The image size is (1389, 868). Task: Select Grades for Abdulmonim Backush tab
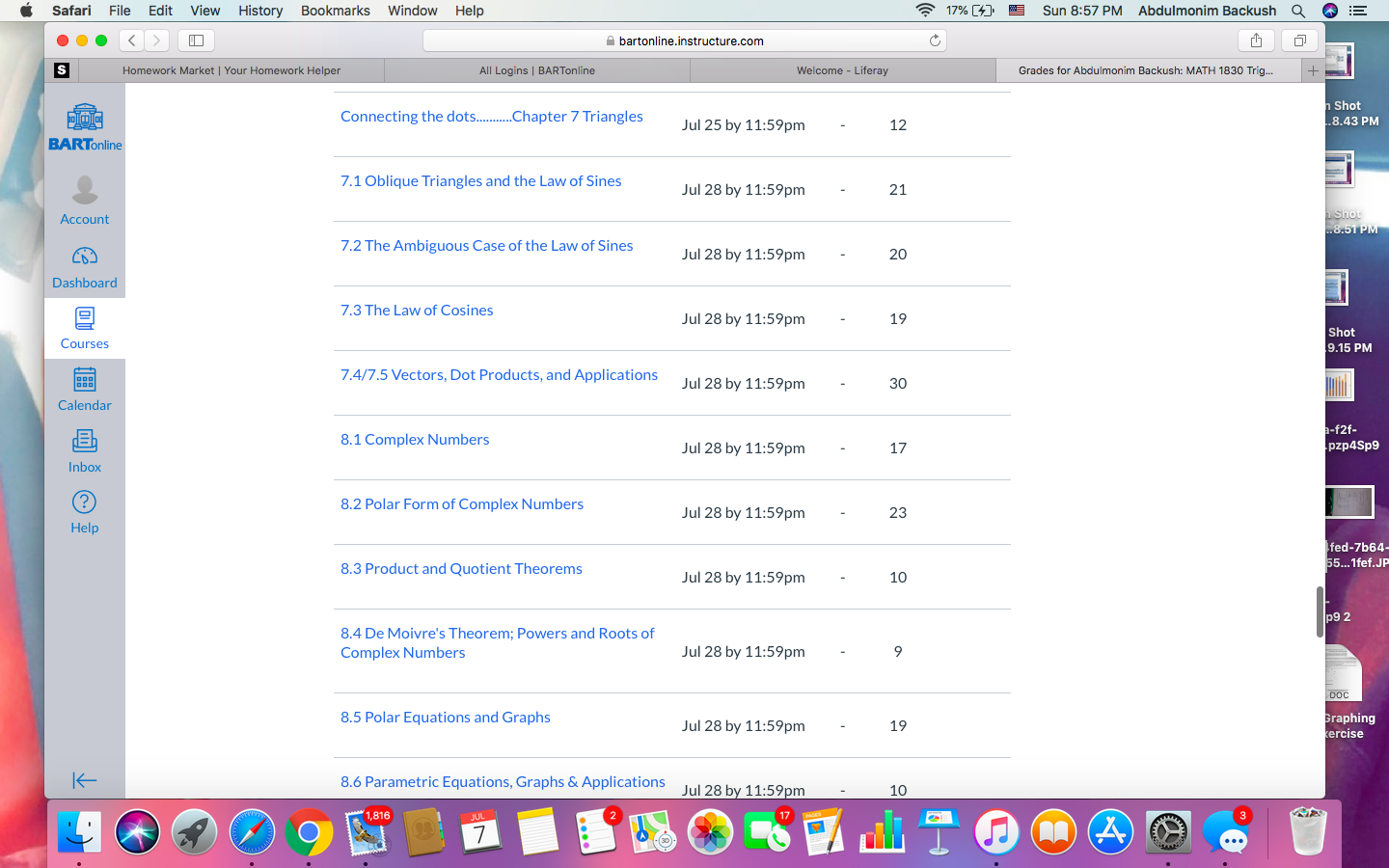tap(1148, 70)
